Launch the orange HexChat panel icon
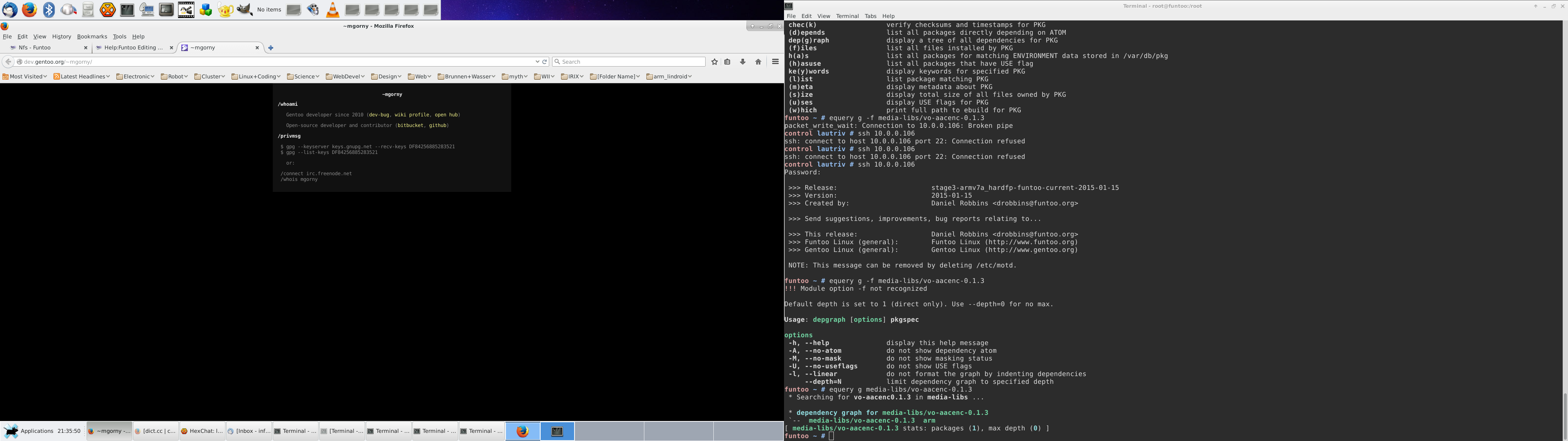The height and width of the screenshot is (441, 1568). [x=108, y=10]
